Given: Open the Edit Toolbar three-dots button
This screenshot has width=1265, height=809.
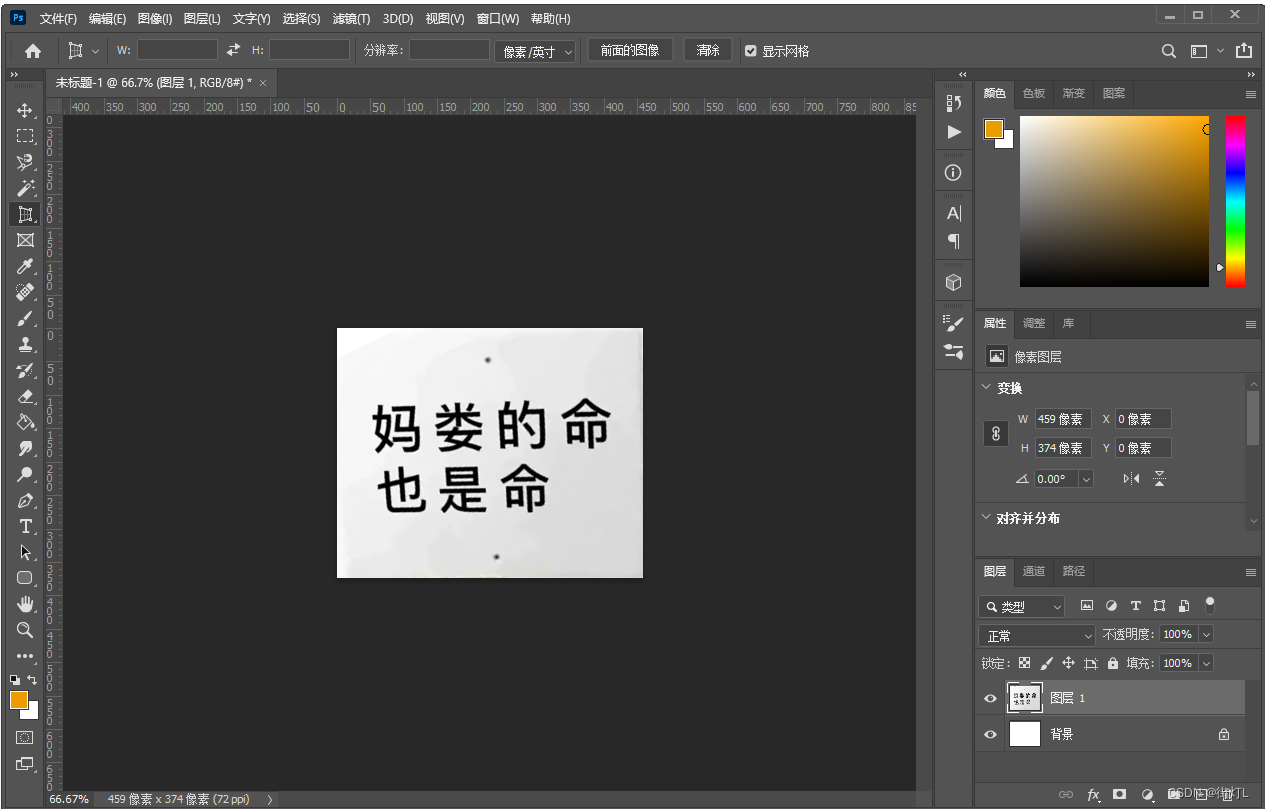Looking at the screenshot, I should 25,656.
